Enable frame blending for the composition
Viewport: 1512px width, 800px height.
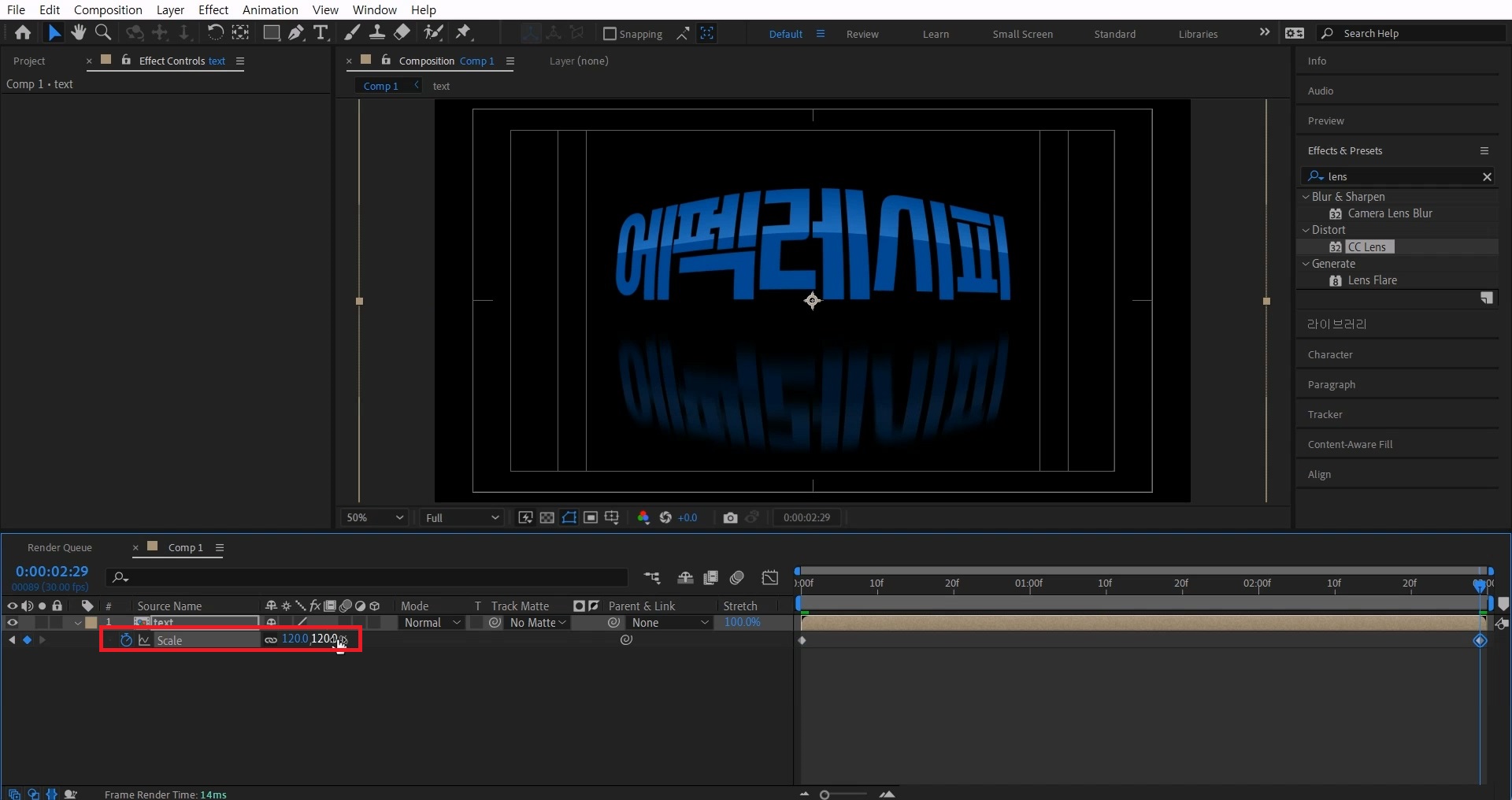[710, 578]
